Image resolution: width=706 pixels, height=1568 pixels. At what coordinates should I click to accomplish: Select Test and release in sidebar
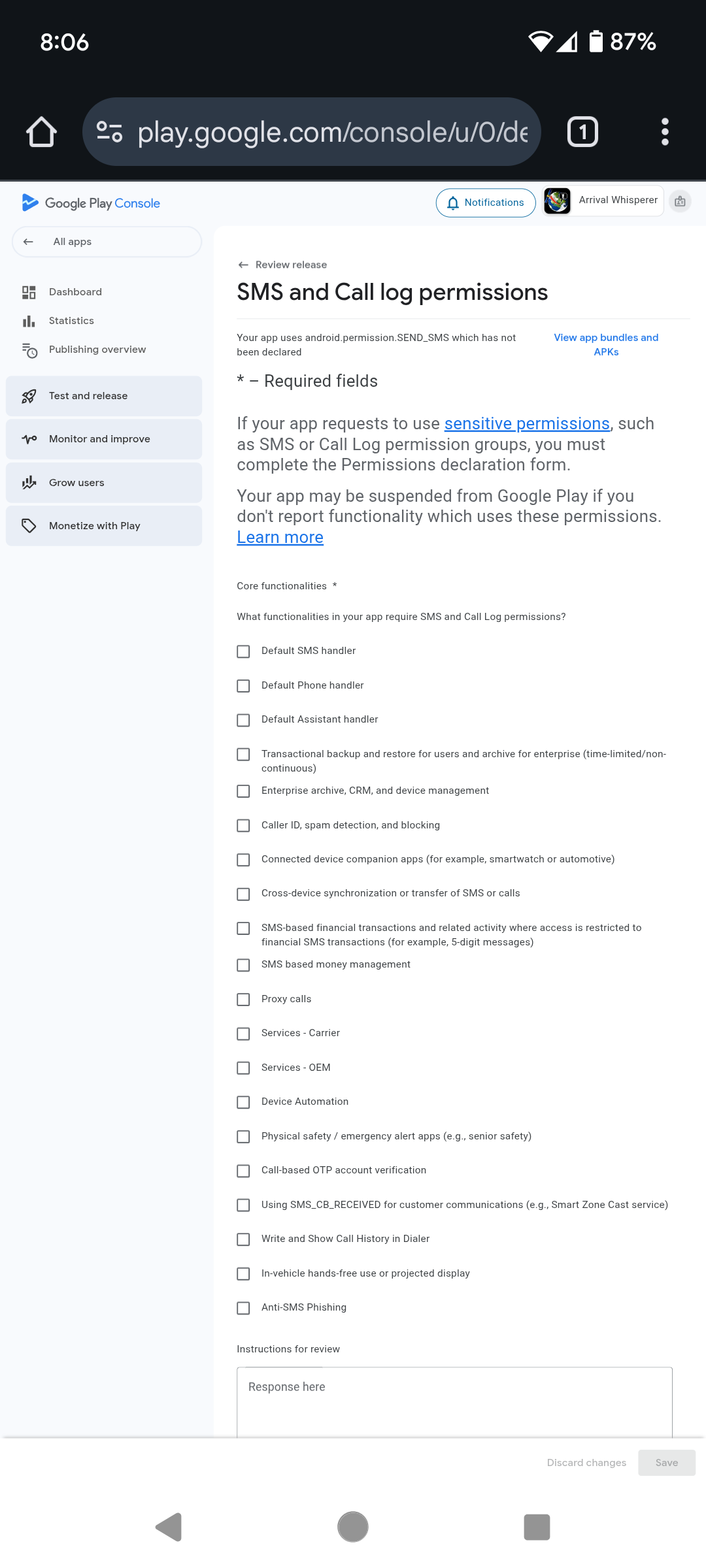tap(88, 395)
